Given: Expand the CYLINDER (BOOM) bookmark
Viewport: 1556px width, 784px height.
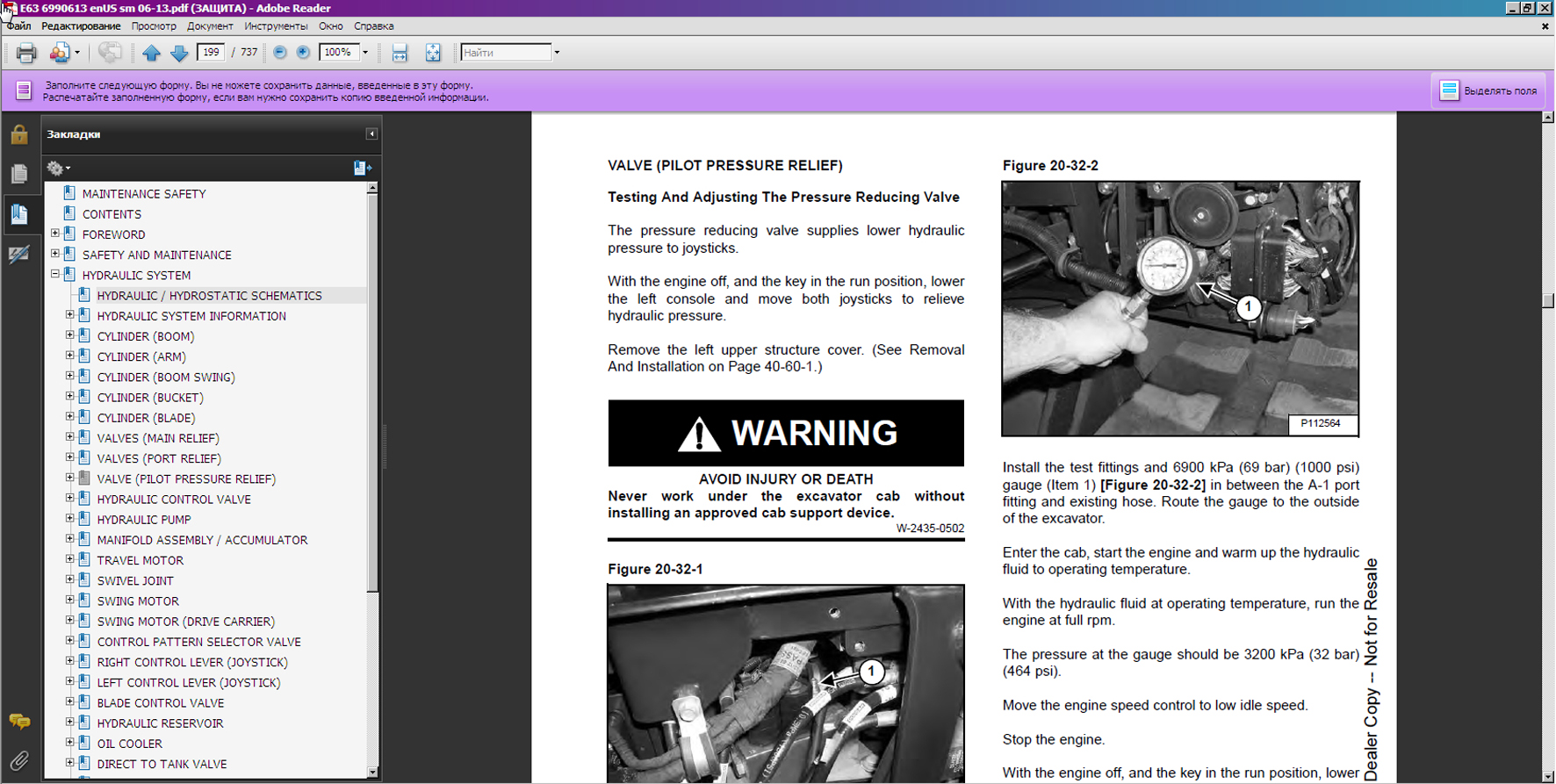Looking at the screenshot, I should (x=70, y=335).
